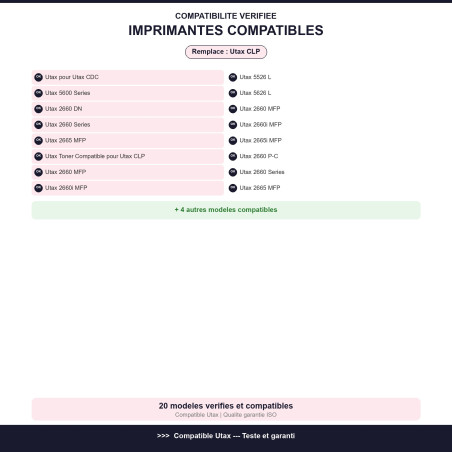Open the Utax pour Utax CDC entry text

tap(72, 77)
